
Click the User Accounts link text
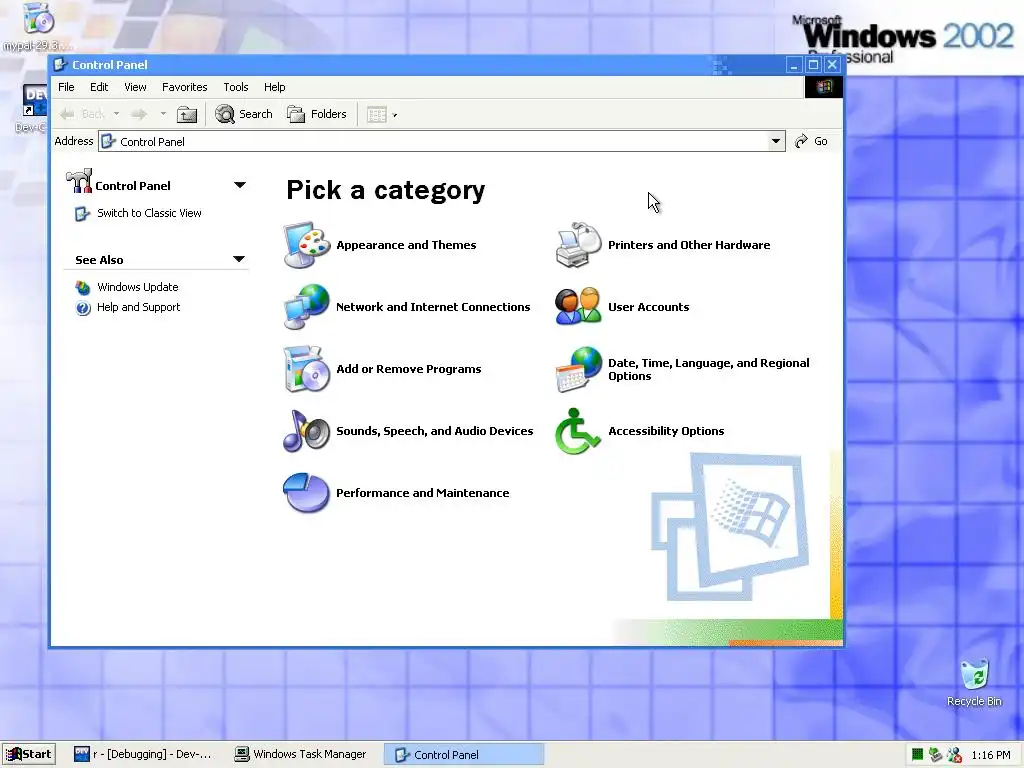[648, 307]
